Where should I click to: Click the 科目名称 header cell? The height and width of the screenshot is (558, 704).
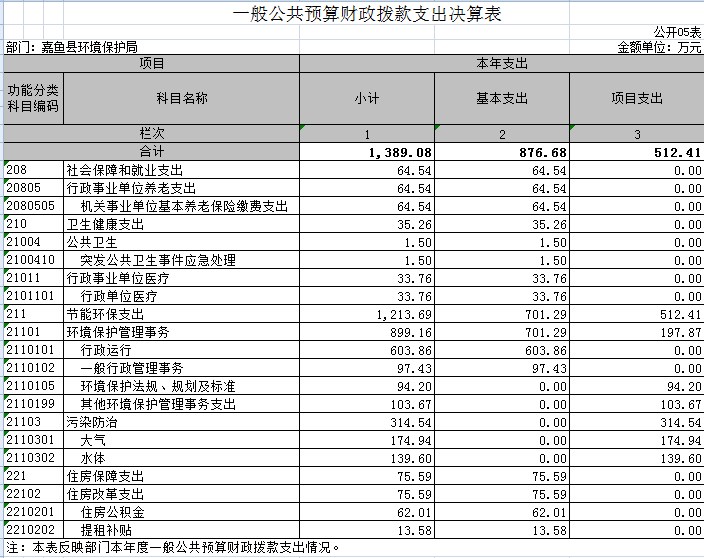[x=182, y=98]
